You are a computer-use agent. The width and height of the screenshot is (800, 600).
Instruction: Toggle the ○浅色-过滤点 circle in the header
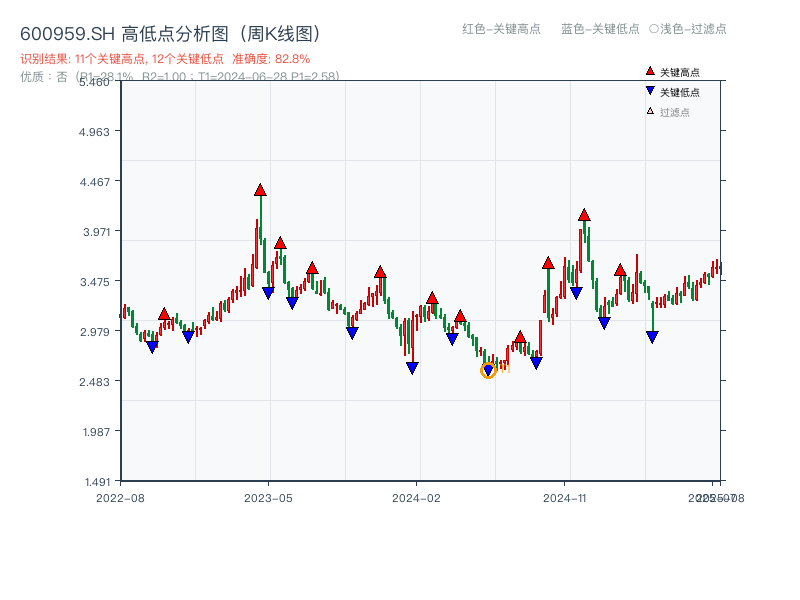point(654,29)
